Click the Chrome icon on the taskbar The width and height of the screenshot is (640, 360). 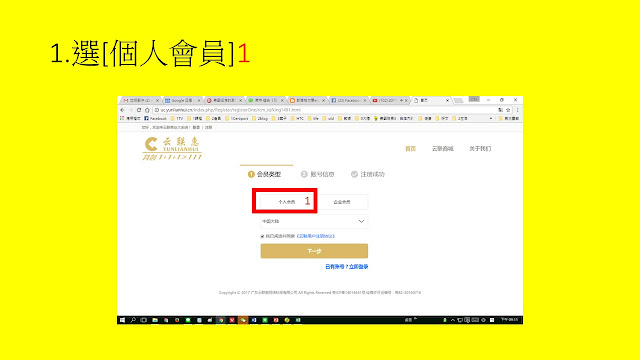click(221, 320)
